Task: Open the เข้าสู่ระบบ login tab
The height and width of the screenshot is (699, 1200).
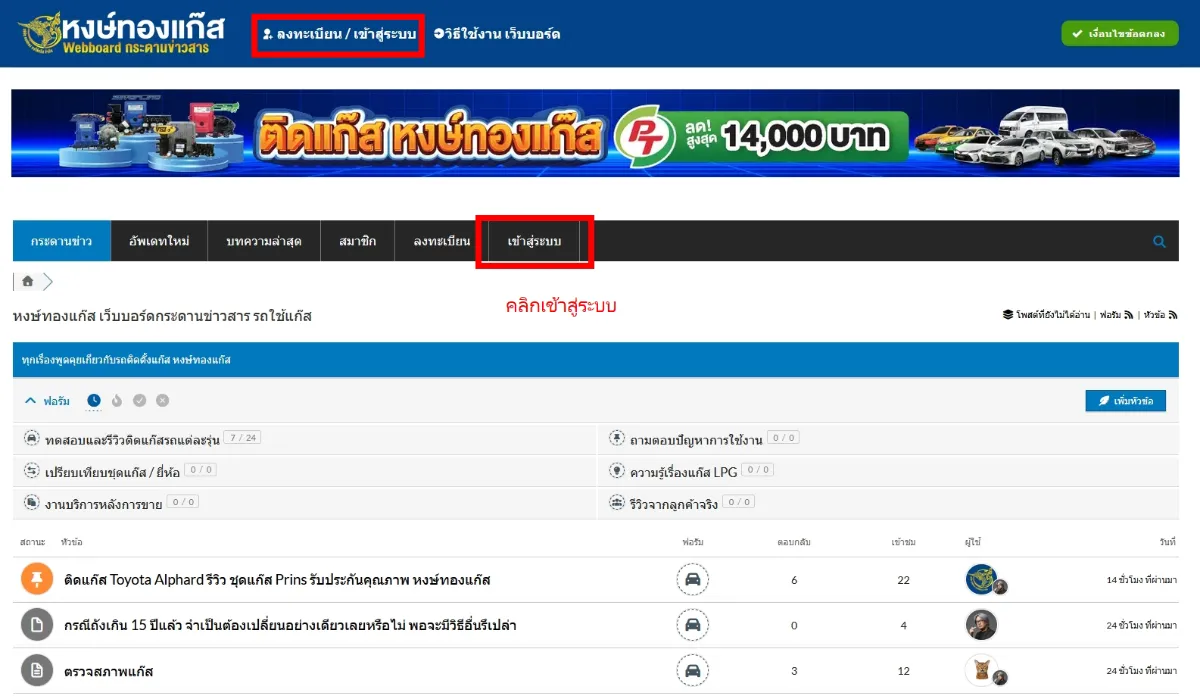Action: click(534, 242)
